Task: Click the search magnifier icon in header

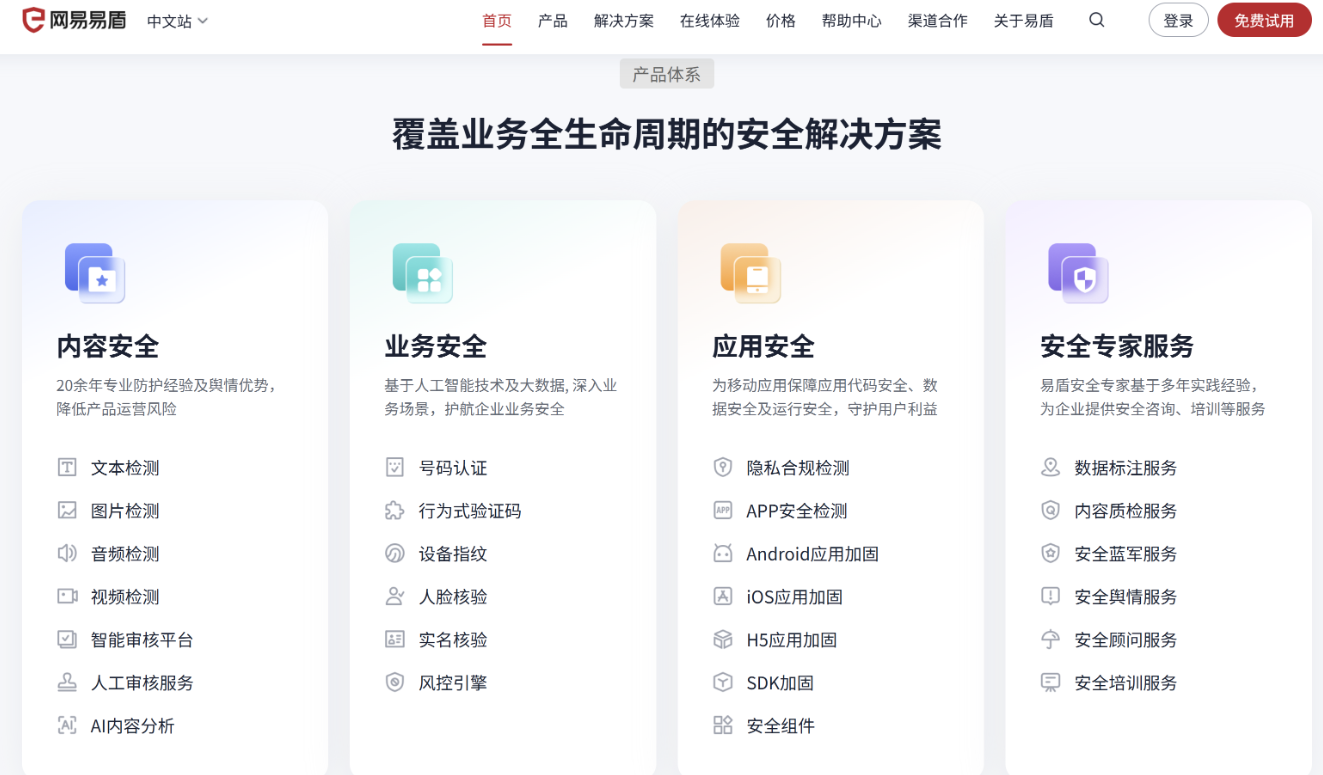Action: pyautogui.click(x=1097, y=20)
